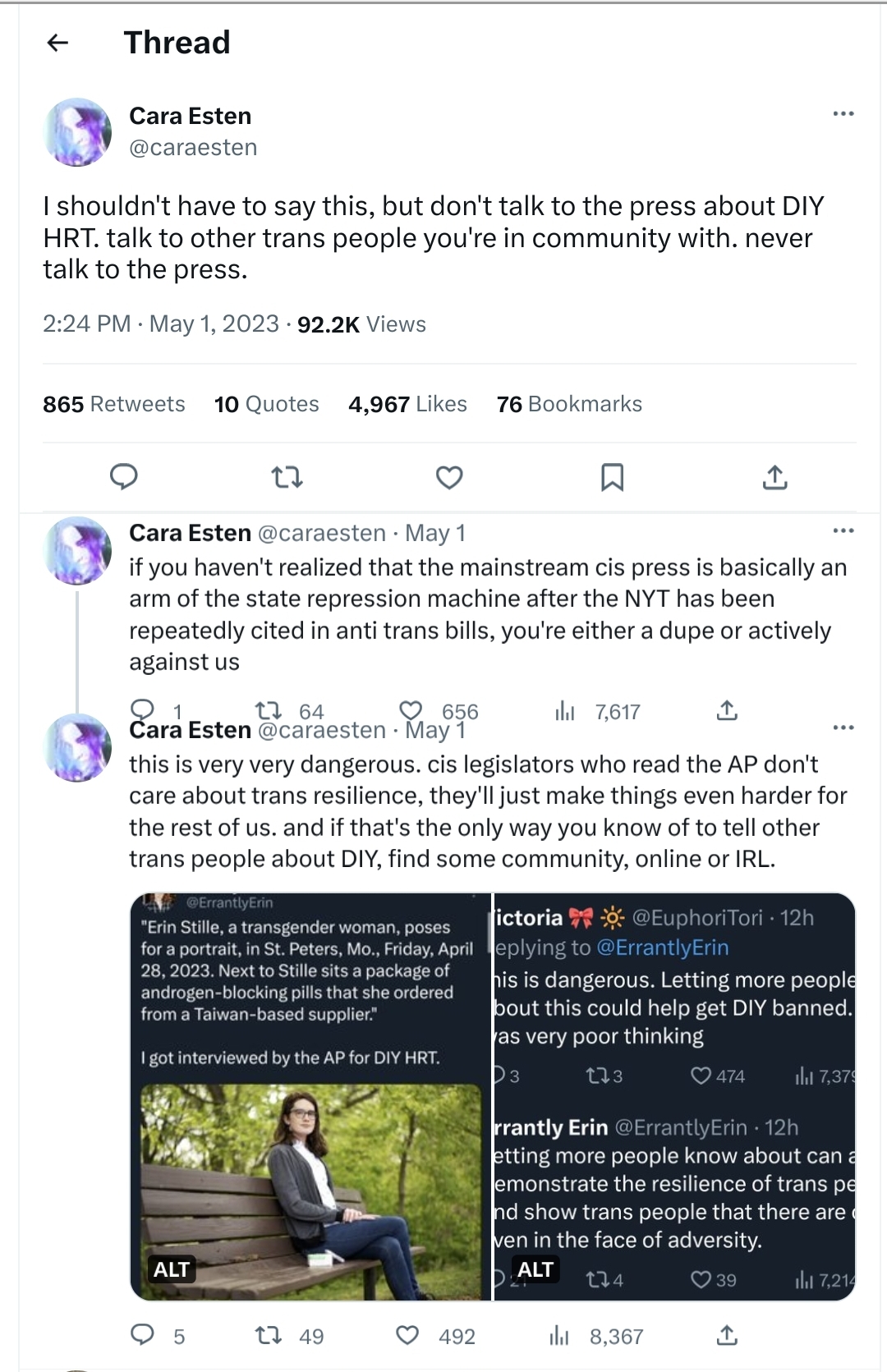Image resolution: width=887 pixels, height=1372 pixels.
Task: Share the third tweet
Action: tap(727, 1336)
